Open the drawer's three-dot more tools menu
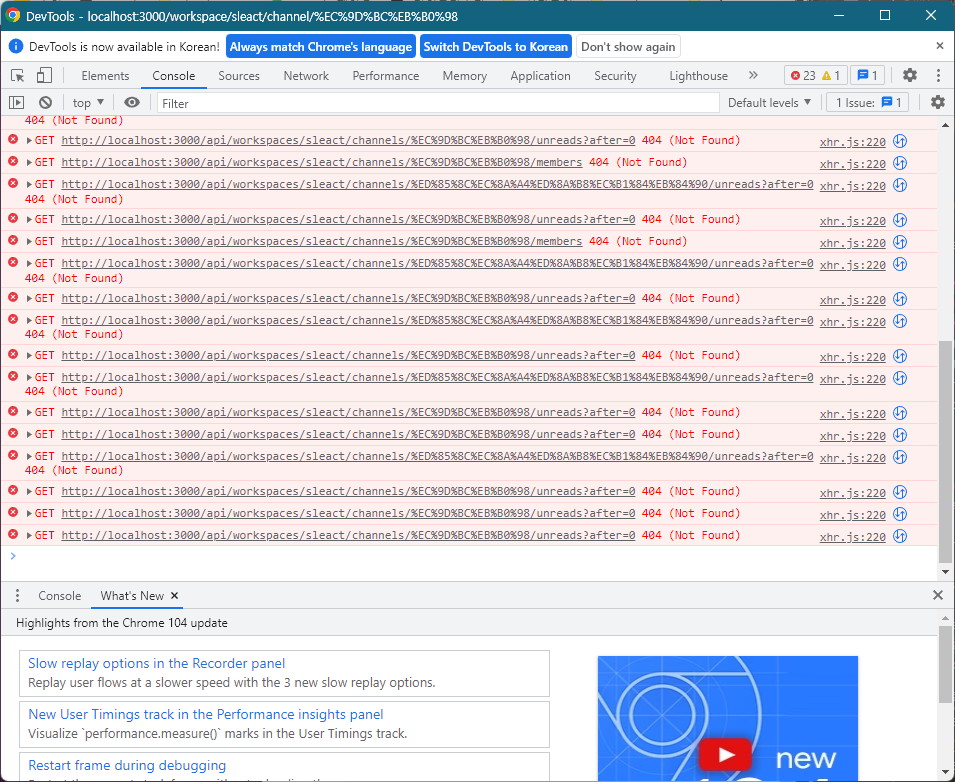Viewport: 955px width, 782px height. (18, 595)
